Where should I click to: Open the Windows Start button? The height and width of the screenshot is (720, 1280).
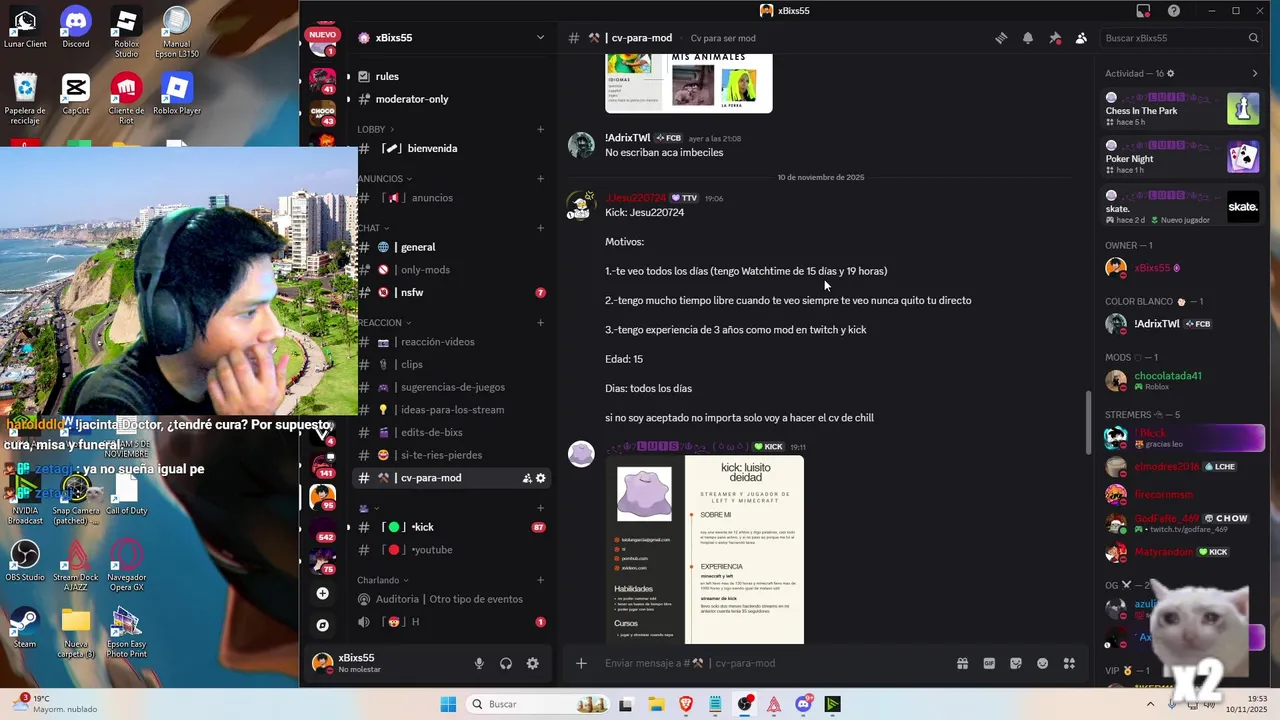[448, 704]
